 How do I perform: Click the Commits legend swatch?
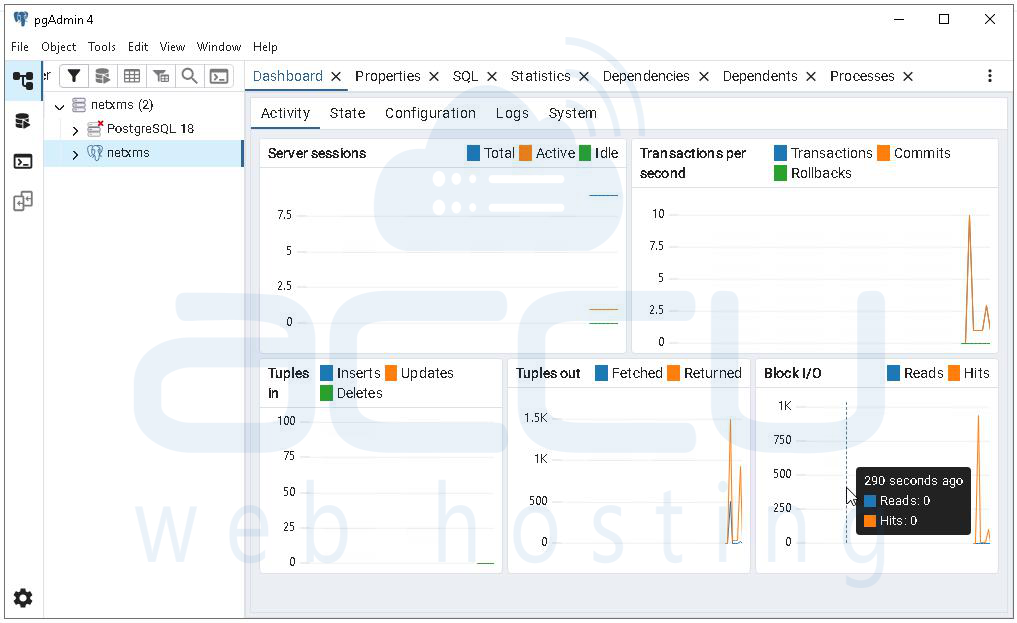click(883, 153)
